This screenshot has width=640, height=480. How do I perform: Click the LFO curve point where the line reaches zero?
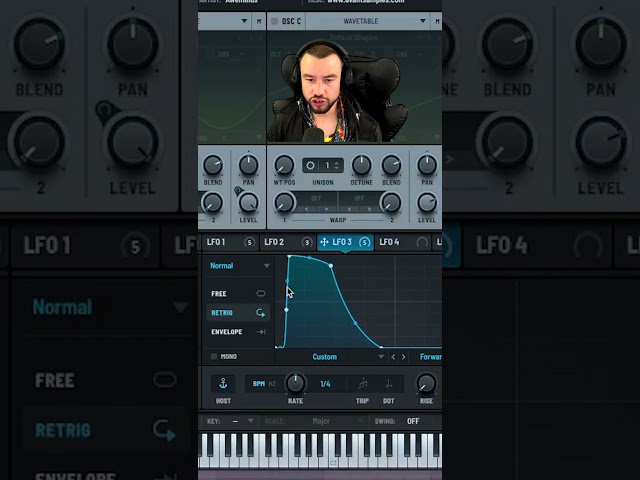(x=381, y=347)
